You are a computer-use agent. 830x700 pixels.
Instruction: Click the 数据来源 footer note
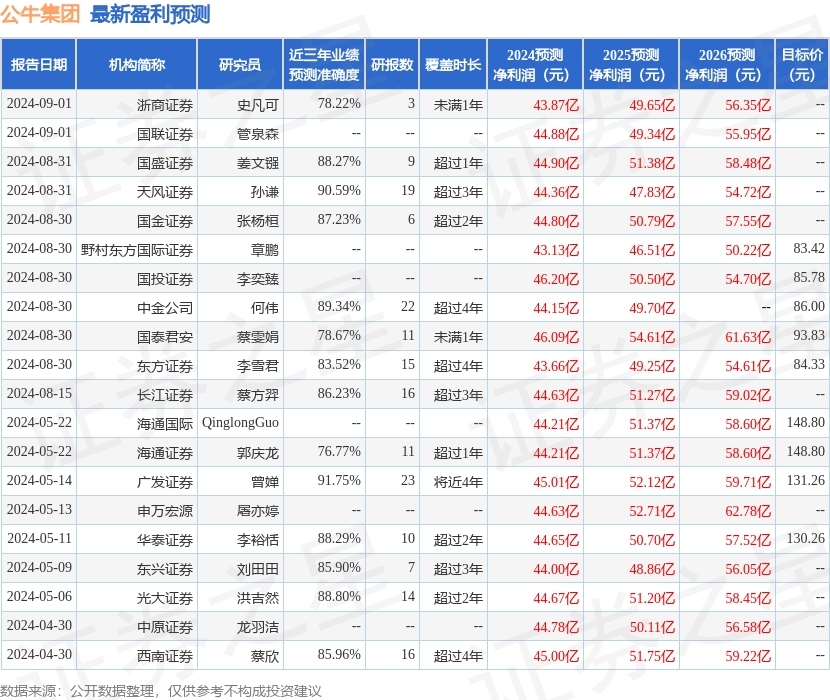(x=161, y=691)
